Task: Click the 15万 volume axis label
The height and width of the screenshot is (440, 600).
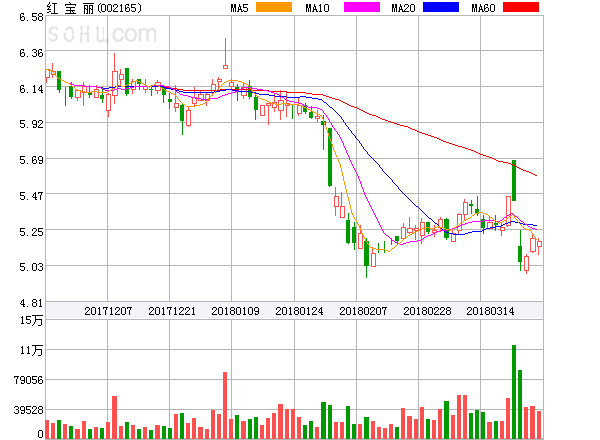Action: (32, 320)
